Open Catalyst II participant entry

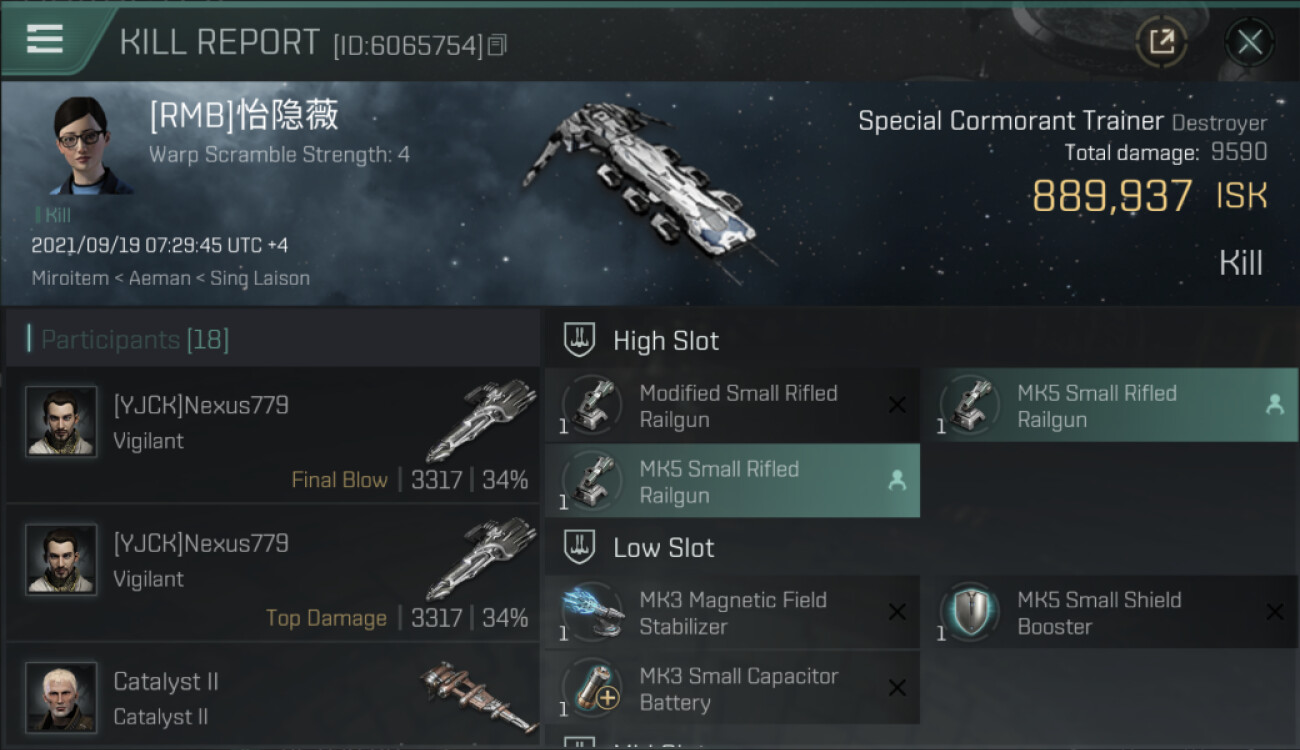click(x=272, y=697)
